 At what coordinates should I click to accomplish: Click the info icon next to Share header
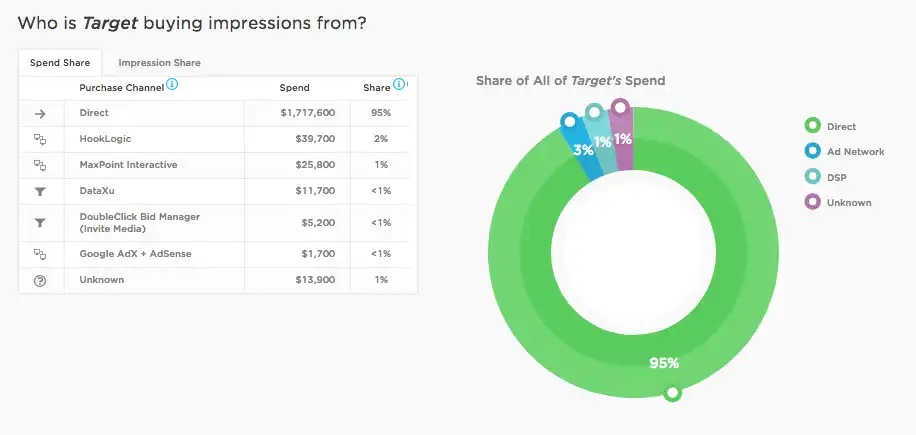pyautogui.click(x=398, y=85)
